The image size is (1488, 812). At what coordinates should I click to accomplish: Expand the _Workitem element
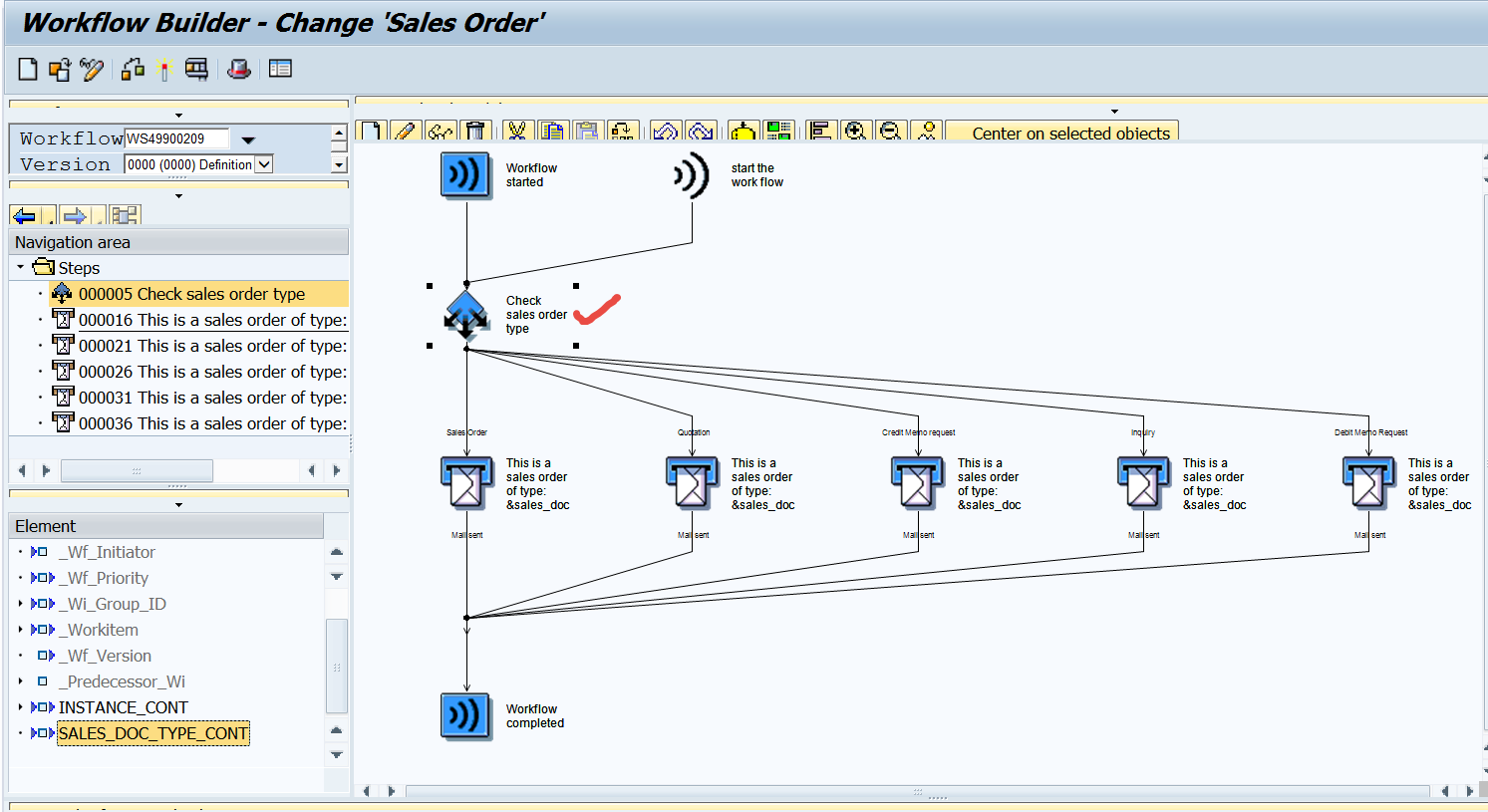click(21, 630)
